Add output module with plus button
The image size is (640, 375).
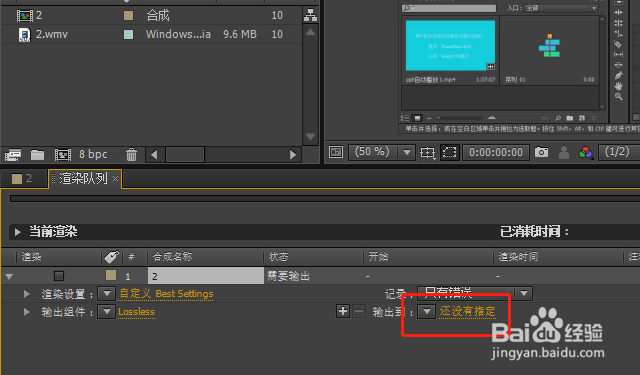[x=343, y=311]
